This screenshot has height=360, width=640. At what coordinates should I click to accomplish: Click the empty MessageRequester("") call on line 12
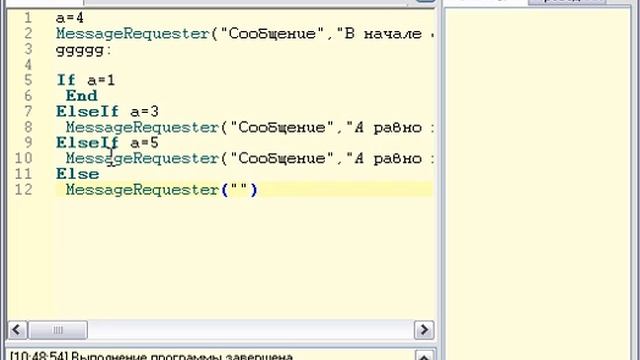(162, 190)
